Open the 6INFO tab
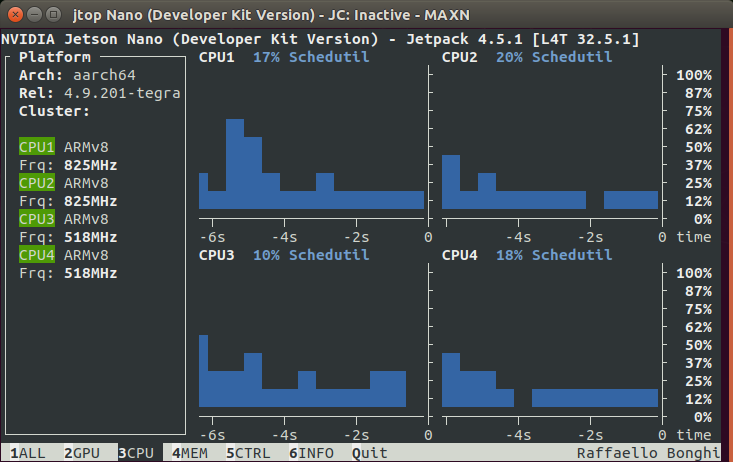Viewport: 733px width, 462px height. 311,453
